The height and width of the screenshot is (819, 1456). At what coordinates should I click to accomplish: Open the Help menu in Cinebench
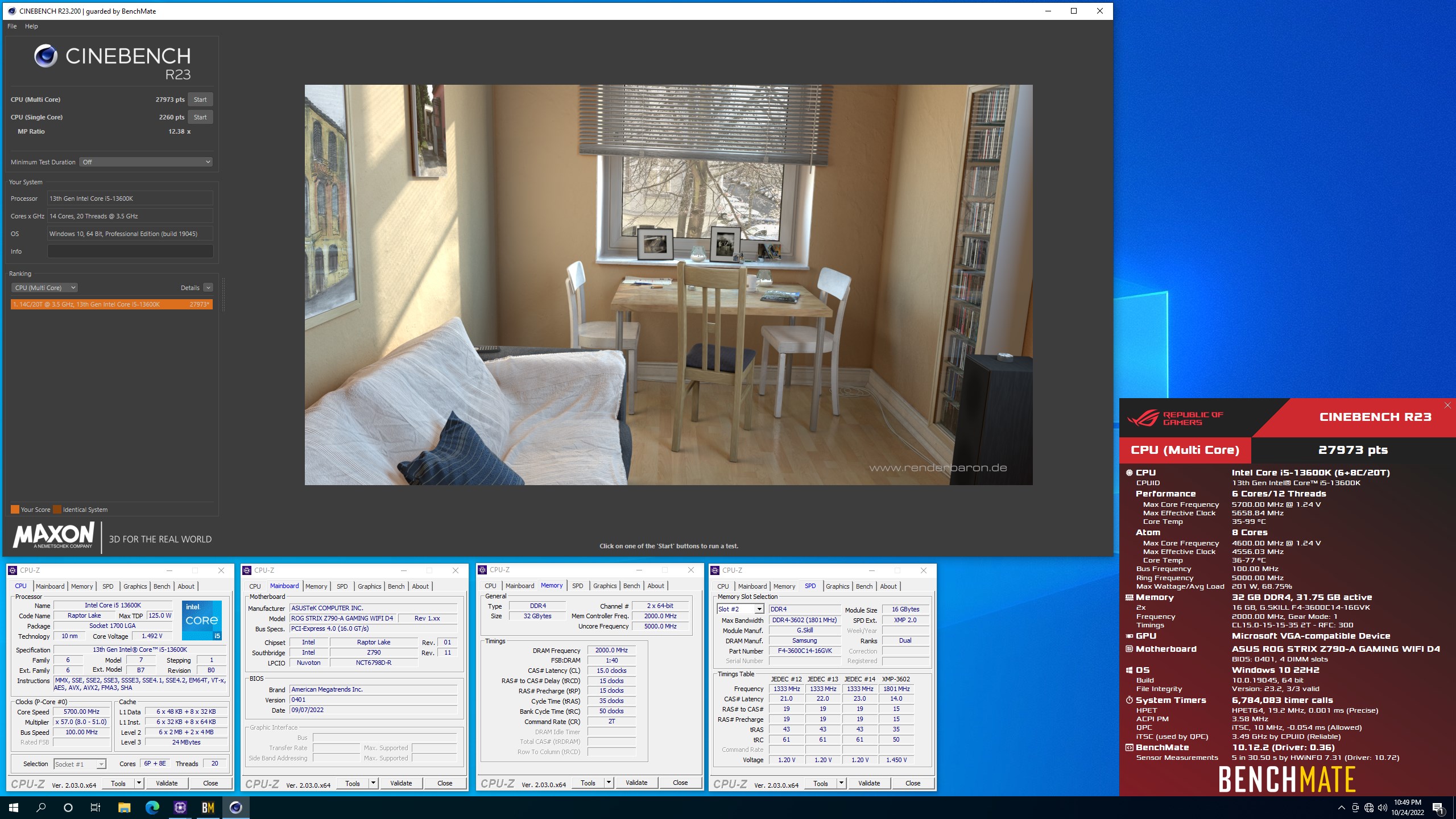(31, 26)
